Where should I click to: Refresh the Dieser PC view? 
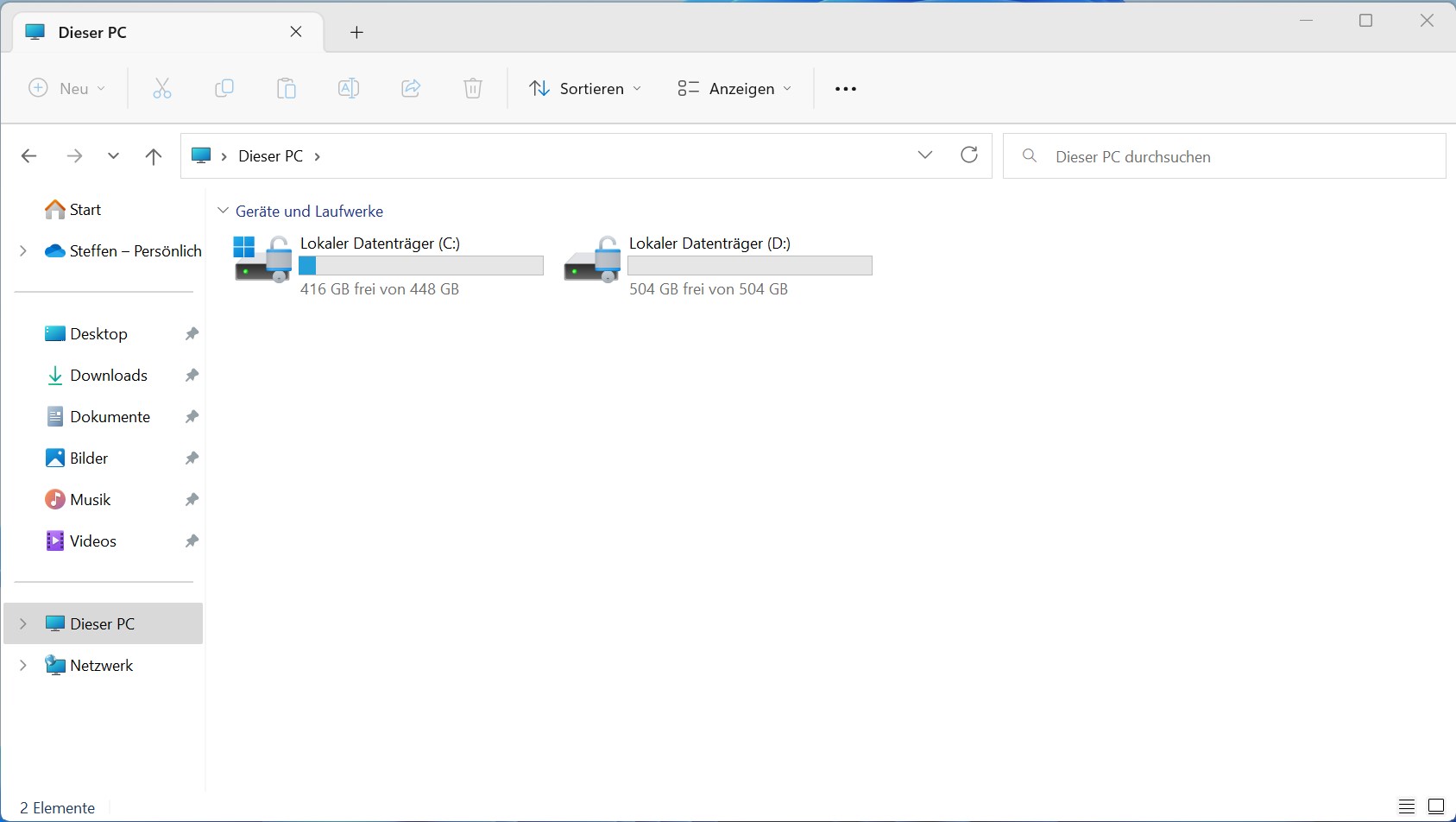tap(969, 155)
